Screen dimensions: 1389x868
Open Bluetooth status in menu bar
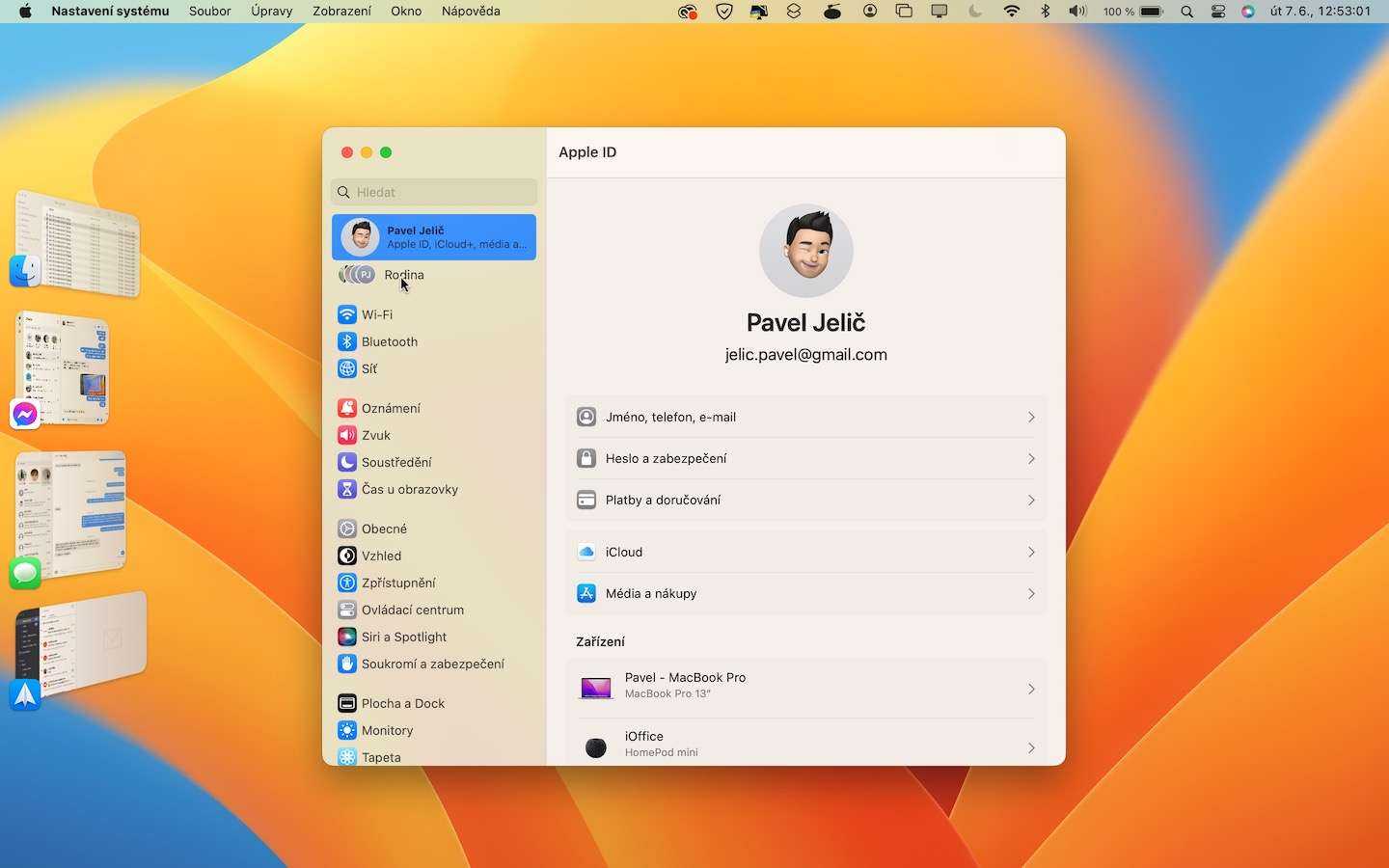[1045, 12]
